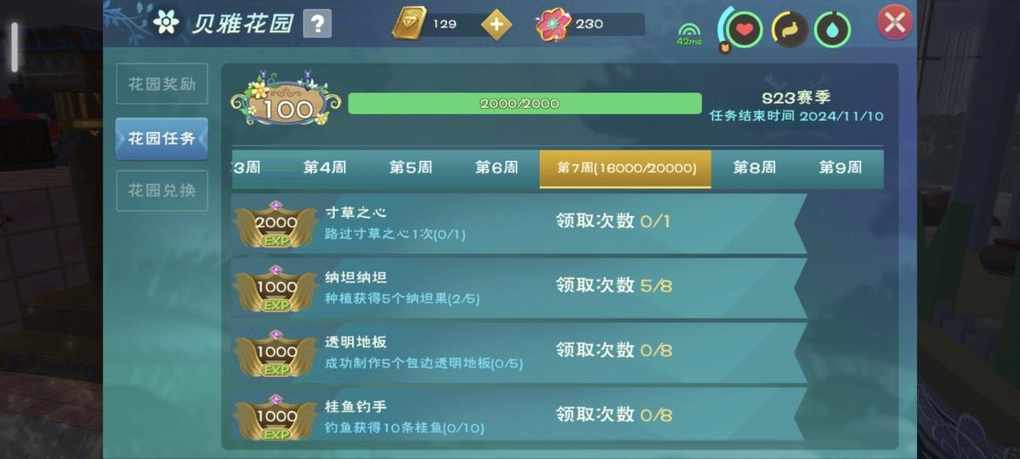Open the 花园奖励 side tab
The image size is (1020, 459).
[x=162, y=84]
